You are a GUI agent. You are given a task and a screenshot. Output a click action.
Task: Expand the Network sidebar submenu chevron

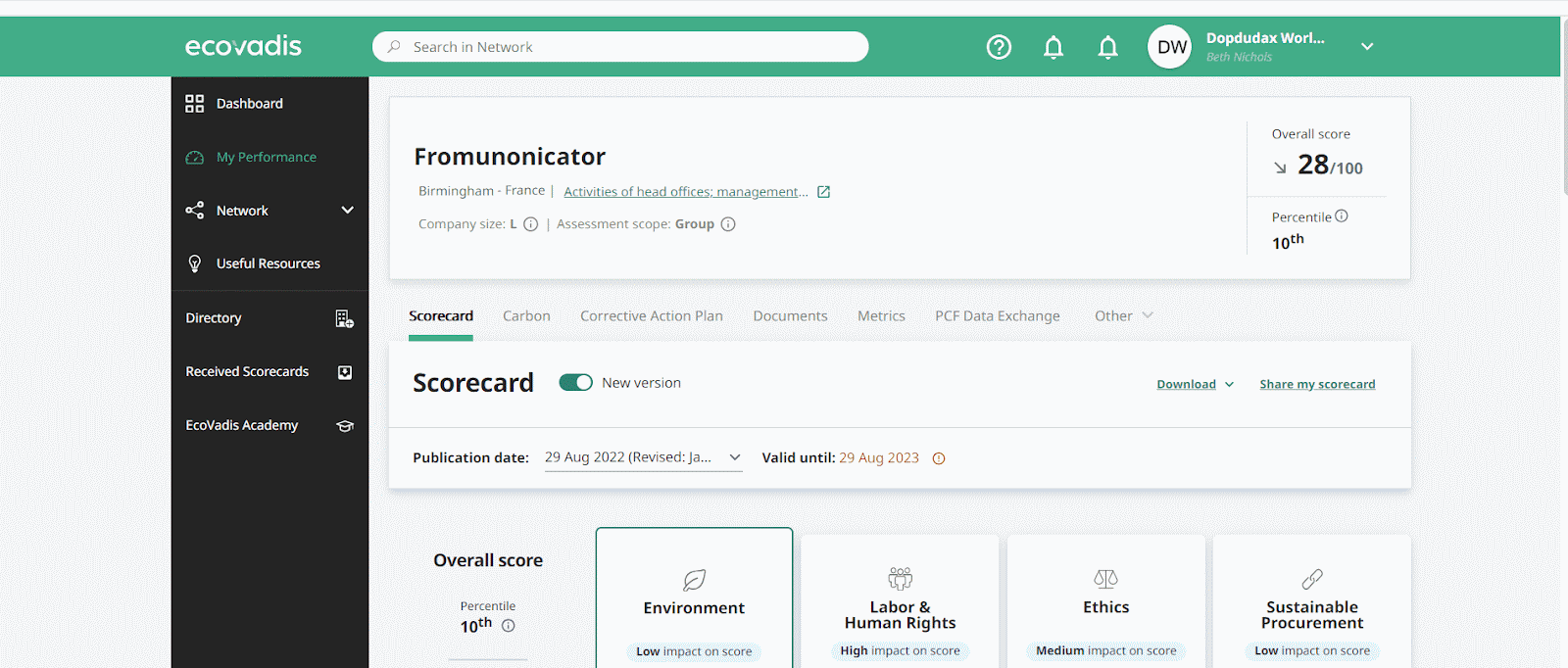(347, 211)
